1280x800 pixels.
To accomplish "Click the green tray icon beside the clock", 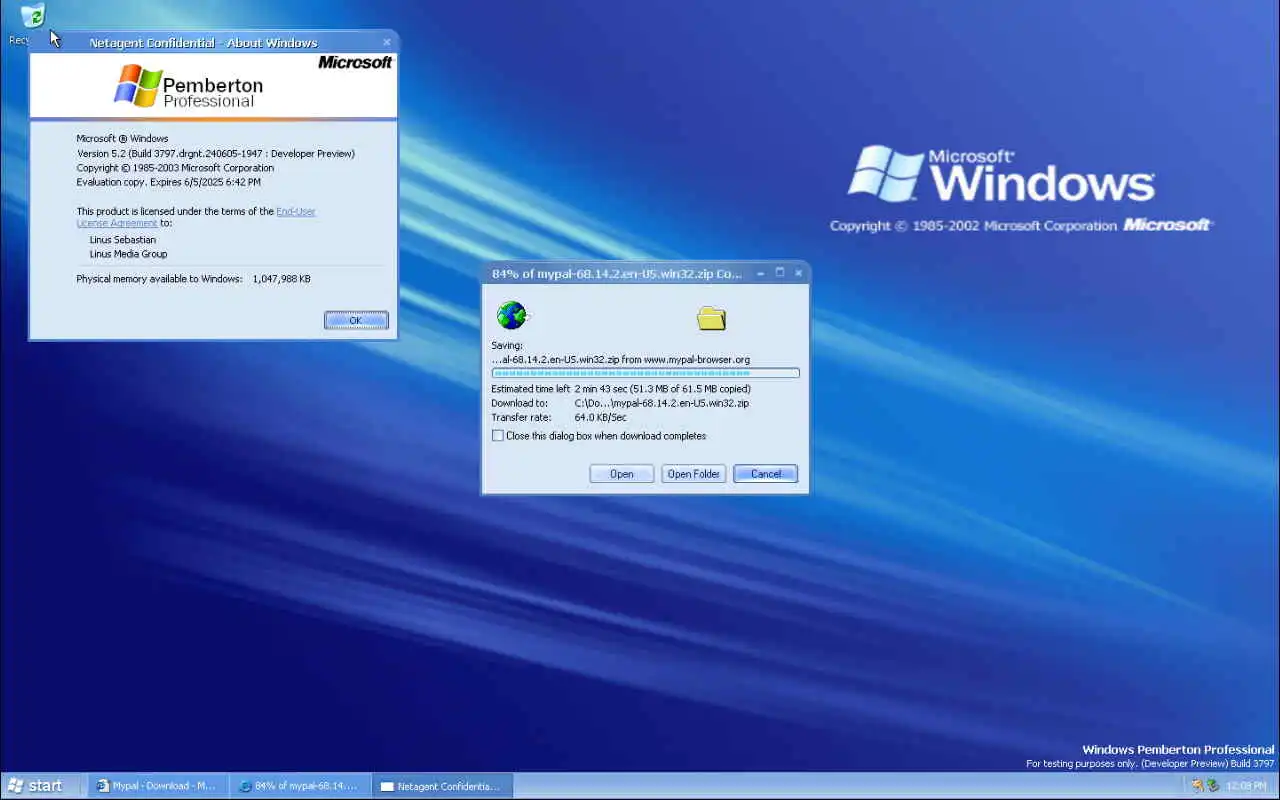I will click(1213, 786).
